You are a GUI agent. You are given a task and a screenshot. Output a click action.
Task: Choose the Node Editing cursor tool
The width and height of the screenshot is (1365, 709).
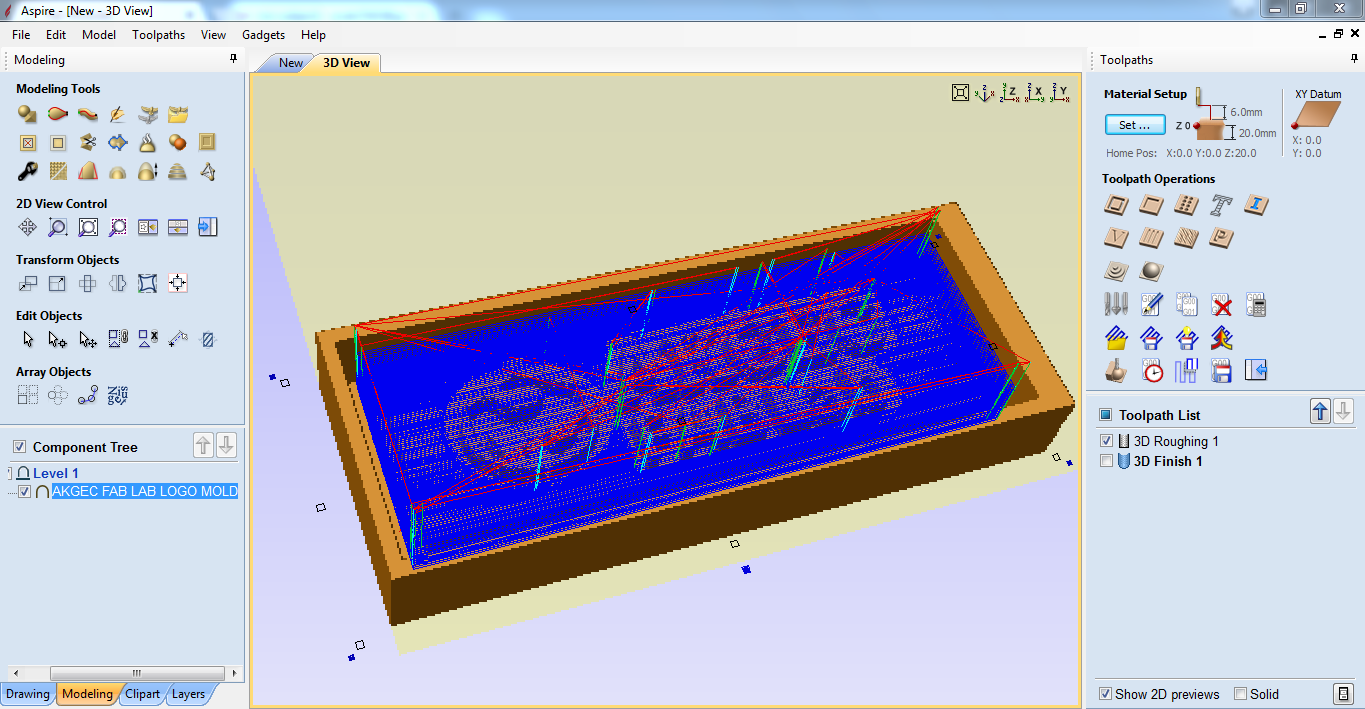click(58, 339)
